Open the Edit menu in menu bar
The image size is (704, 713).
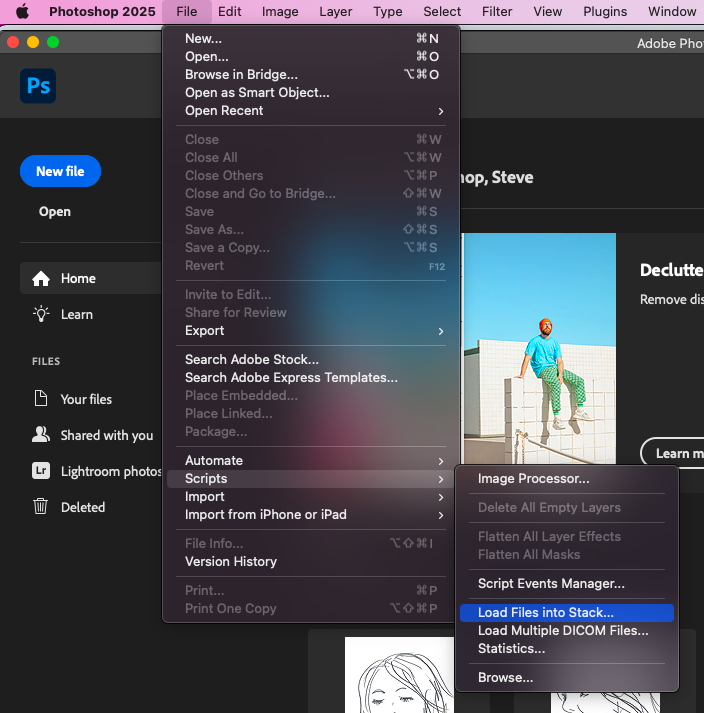(x=230, y=12)
